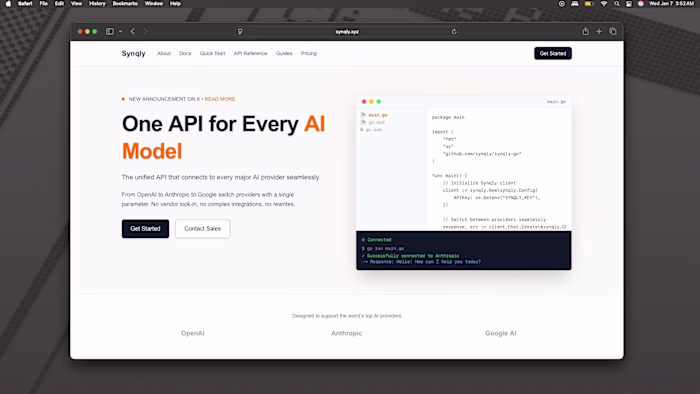Click the main.go title in code window
Image resolution: width=700 pixels, height=394 pixels.
556,102
